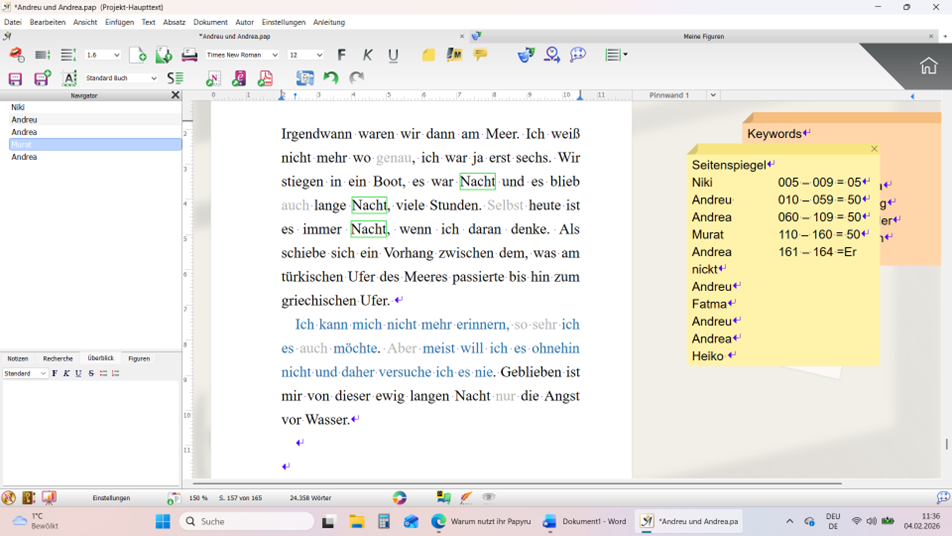Click the redo arrow icon
Image resolution: width=952 pixels, height=536 pixels.
coord(356,78)
